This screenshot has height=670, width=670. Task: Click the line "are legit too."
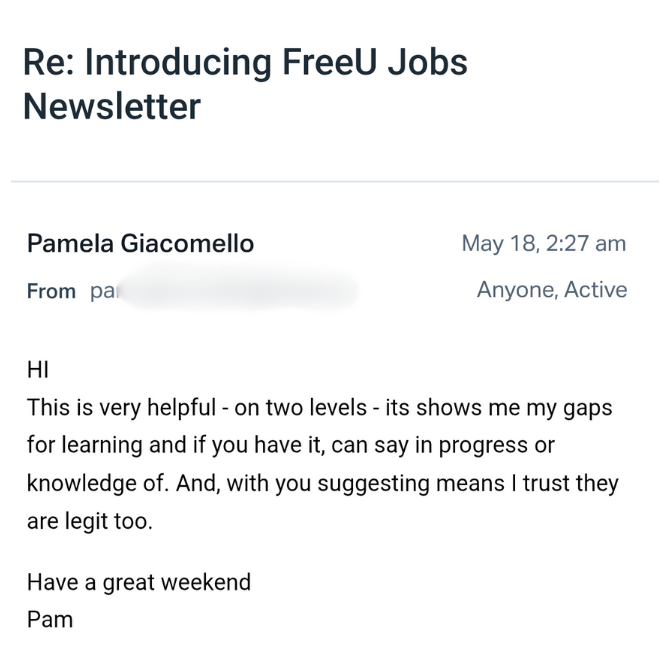pos(89,521)
